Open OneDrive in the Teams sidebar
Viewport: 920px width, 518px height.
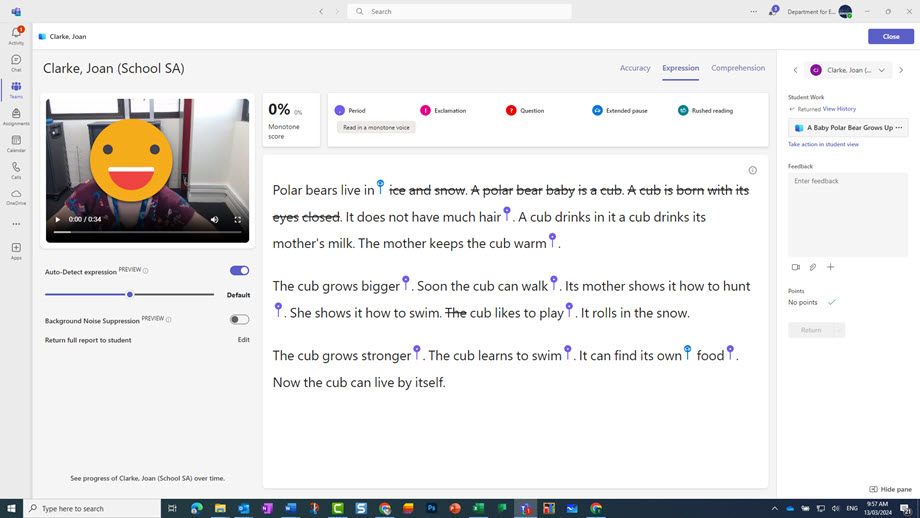16,197
